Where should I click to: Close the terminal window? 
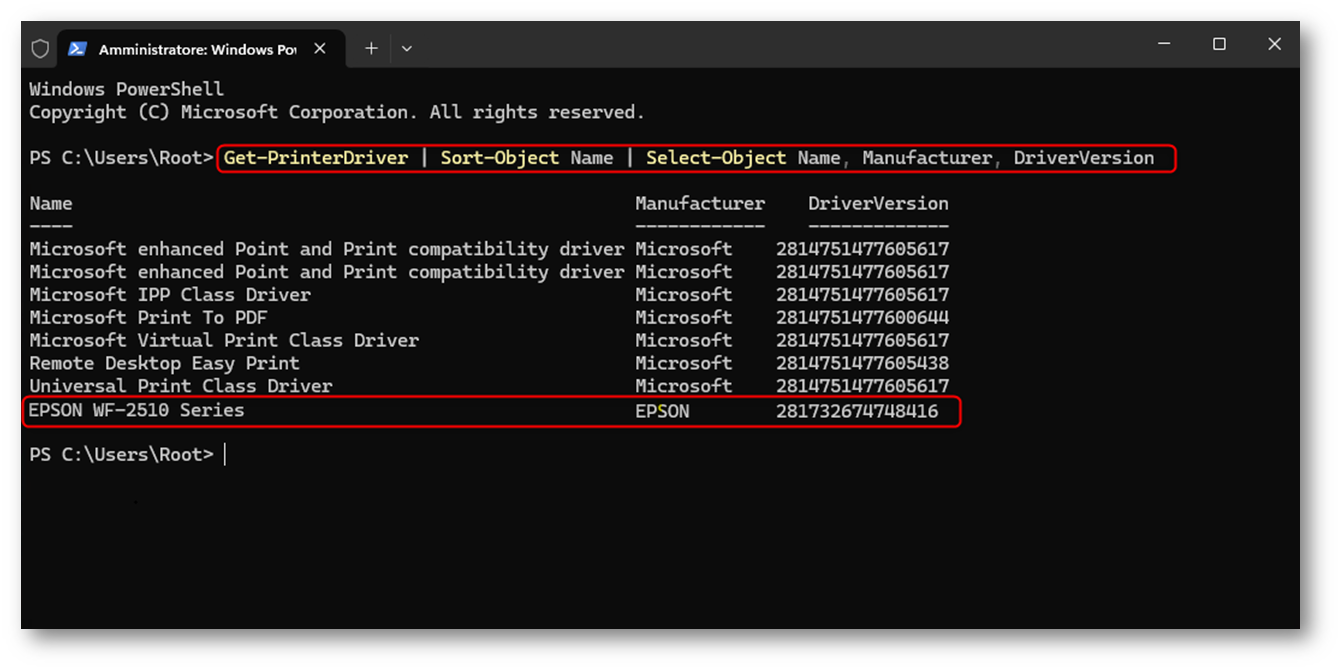click(1274, 44)
